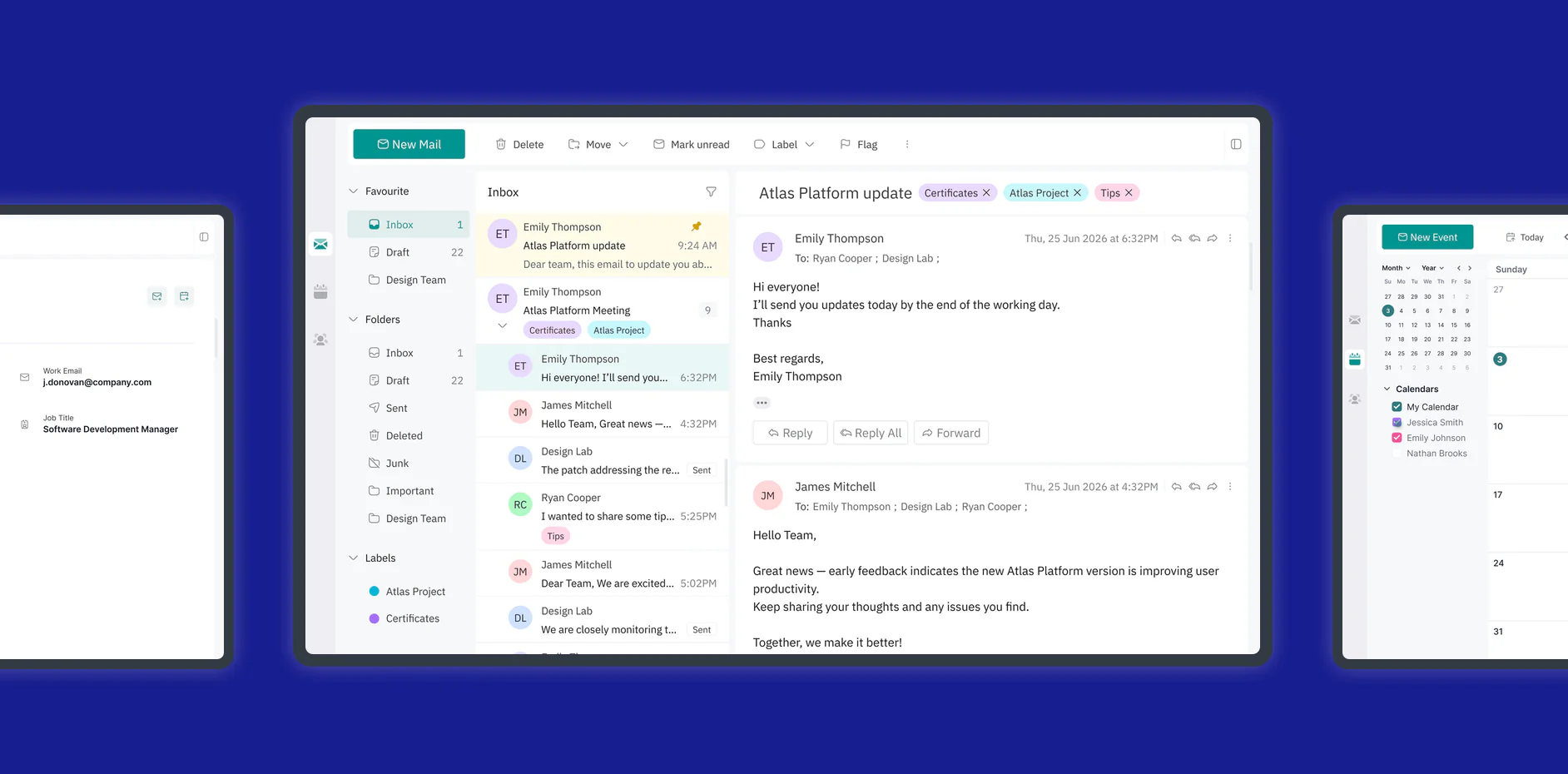This screenshot has width=1568, height=774.
Task: Toggle Jessica Smith calendar checkbox
Action: click(1397, 422)
